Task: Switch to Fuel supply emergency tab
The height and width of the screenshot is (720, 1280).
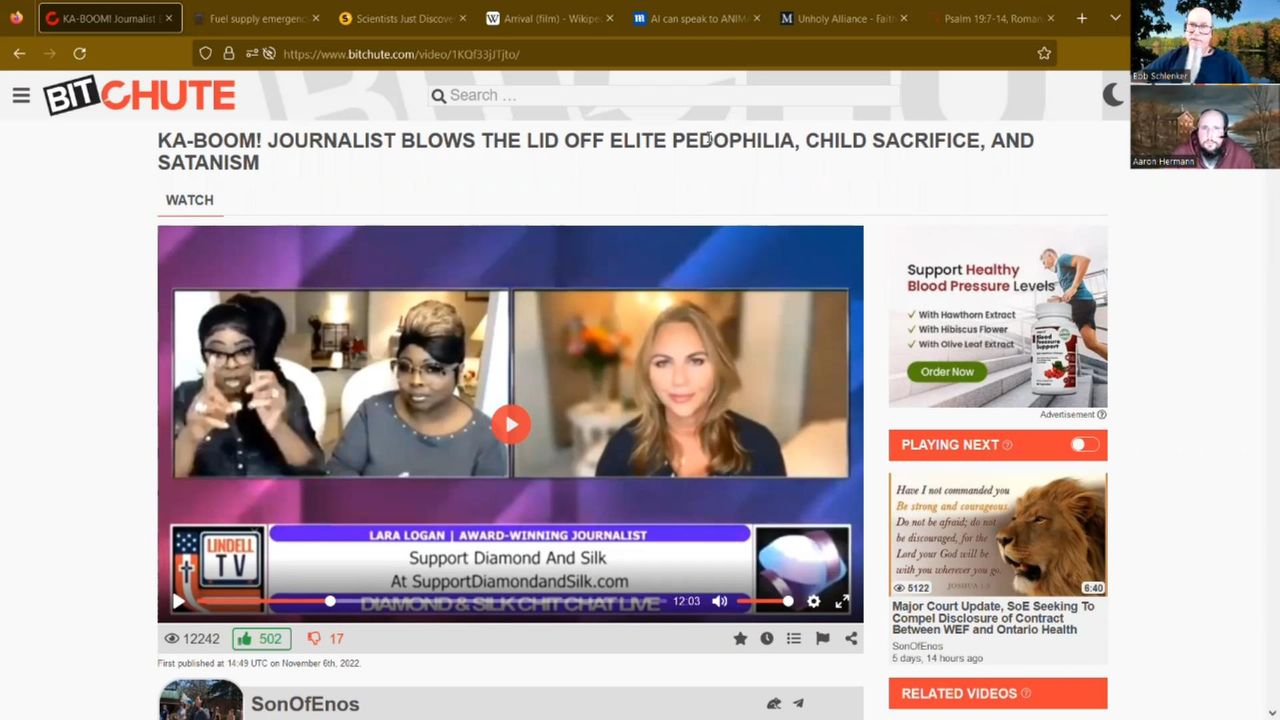Action: [255, 18]
